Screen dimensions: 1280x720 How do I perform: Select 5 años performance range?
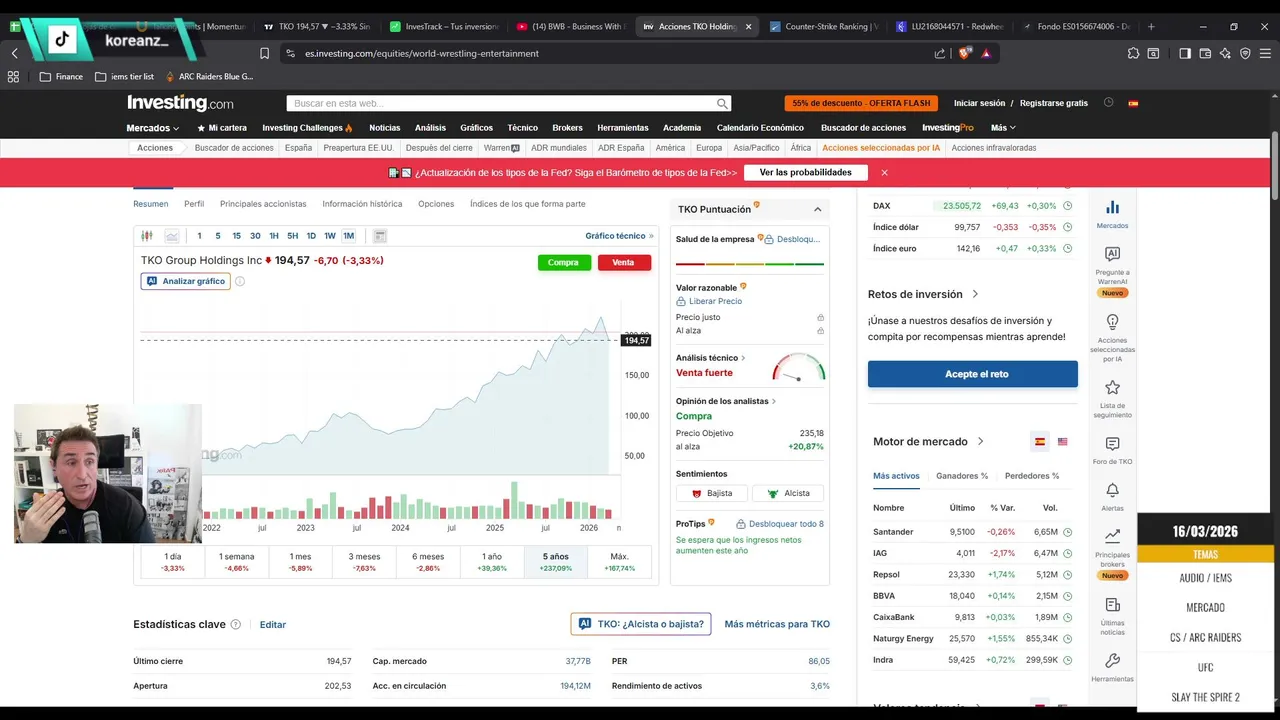(x=556, y=562)
